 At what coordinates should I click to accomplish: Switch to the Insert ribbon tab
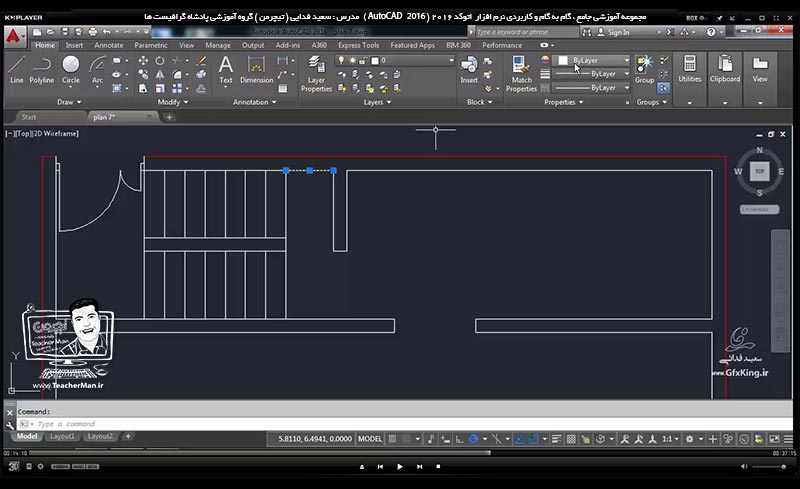(74, 45)
